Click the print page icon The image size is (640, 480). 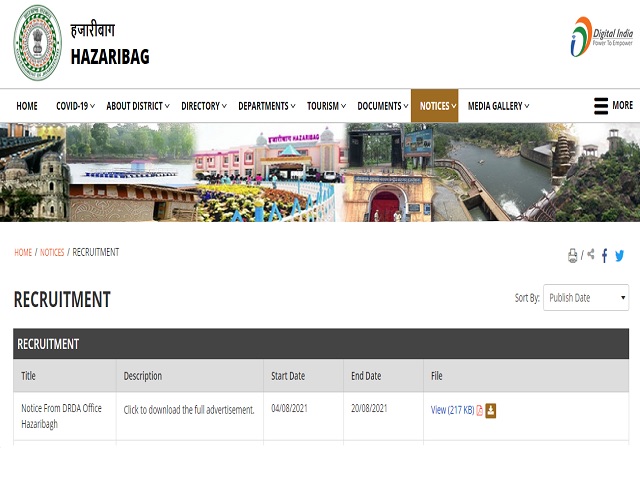[x=573, y=256]
